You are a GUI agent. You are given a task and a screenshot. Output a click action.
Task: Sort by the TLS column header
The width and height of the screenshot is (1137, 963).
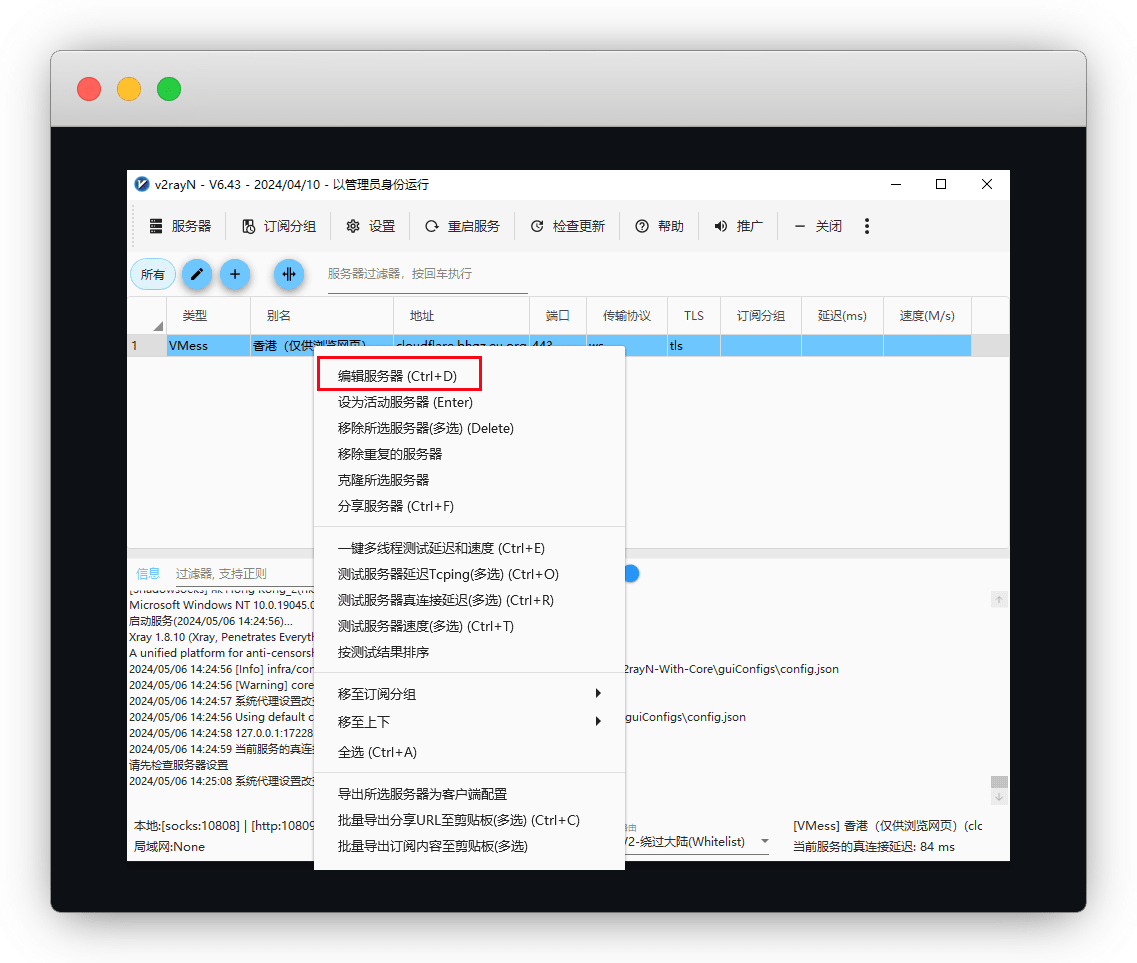coord(694,316)
